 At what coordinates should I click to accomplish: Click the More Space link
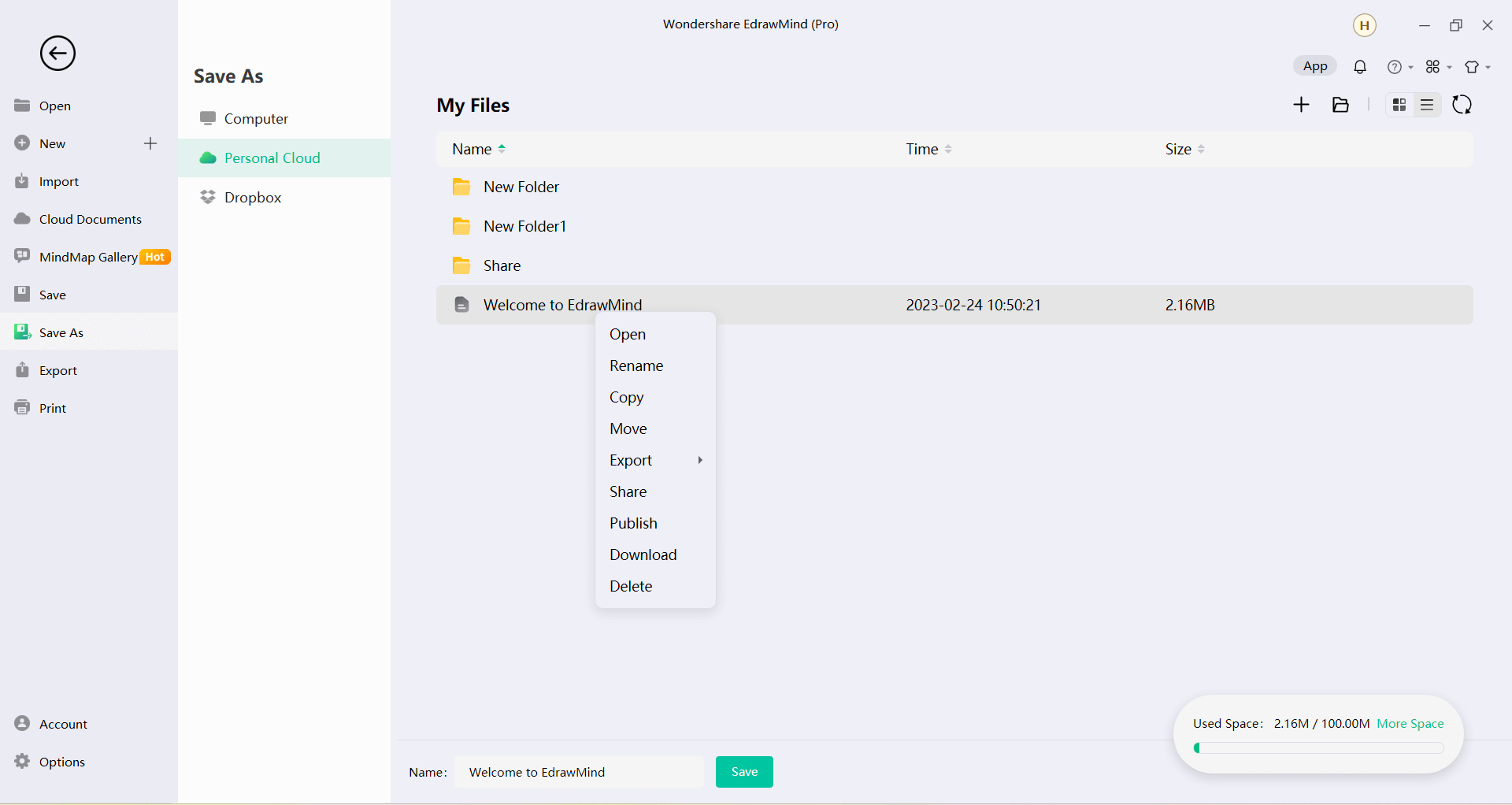tap(1410, 723)
